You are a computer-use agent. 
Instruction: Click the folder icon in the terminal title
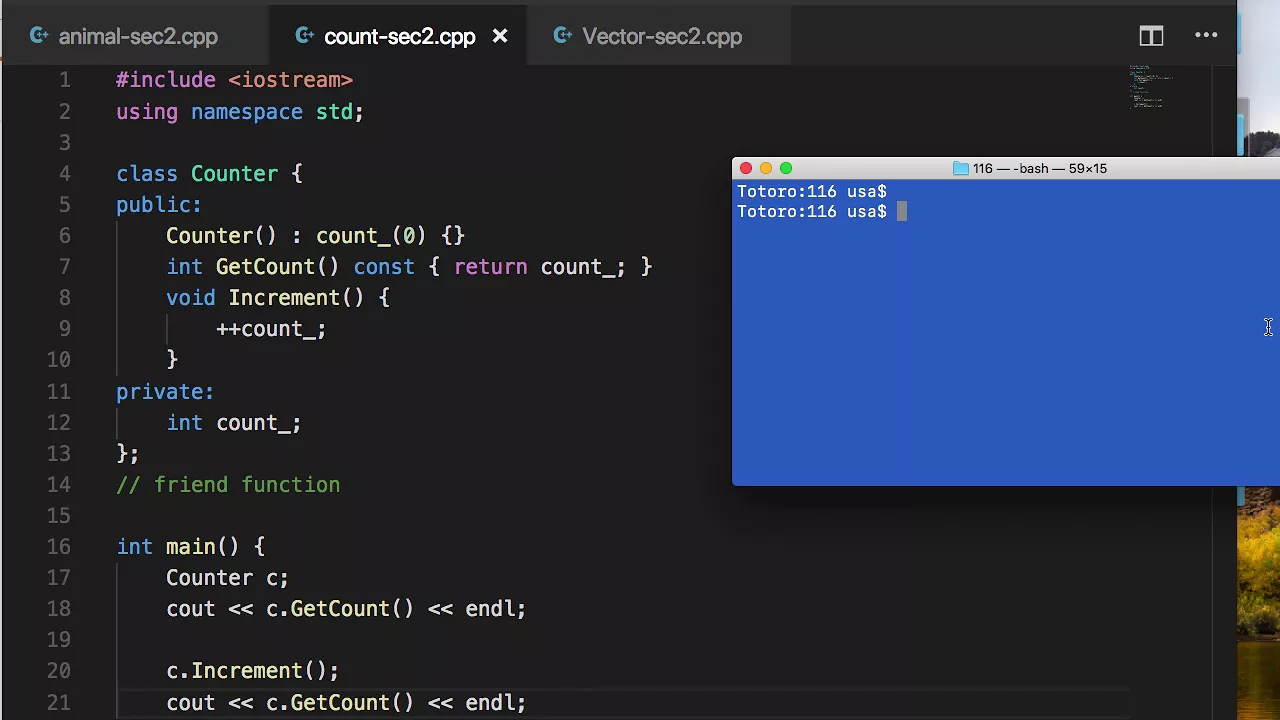pos(961,168)
